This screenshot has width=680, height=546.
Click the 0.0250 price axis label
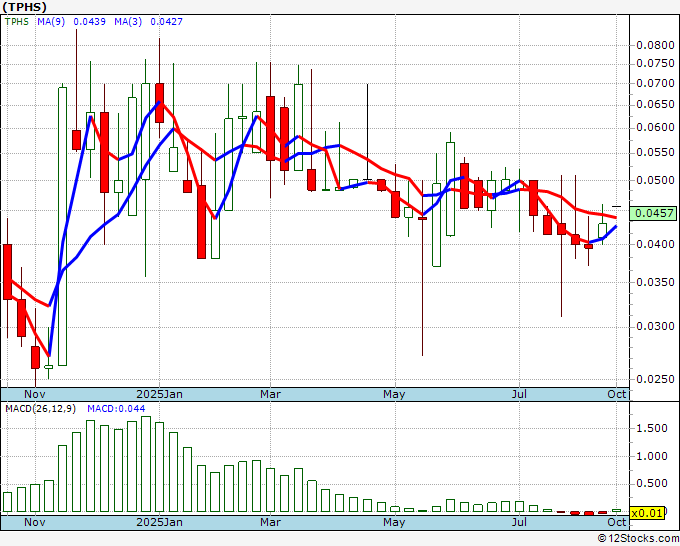click(654, 378)
